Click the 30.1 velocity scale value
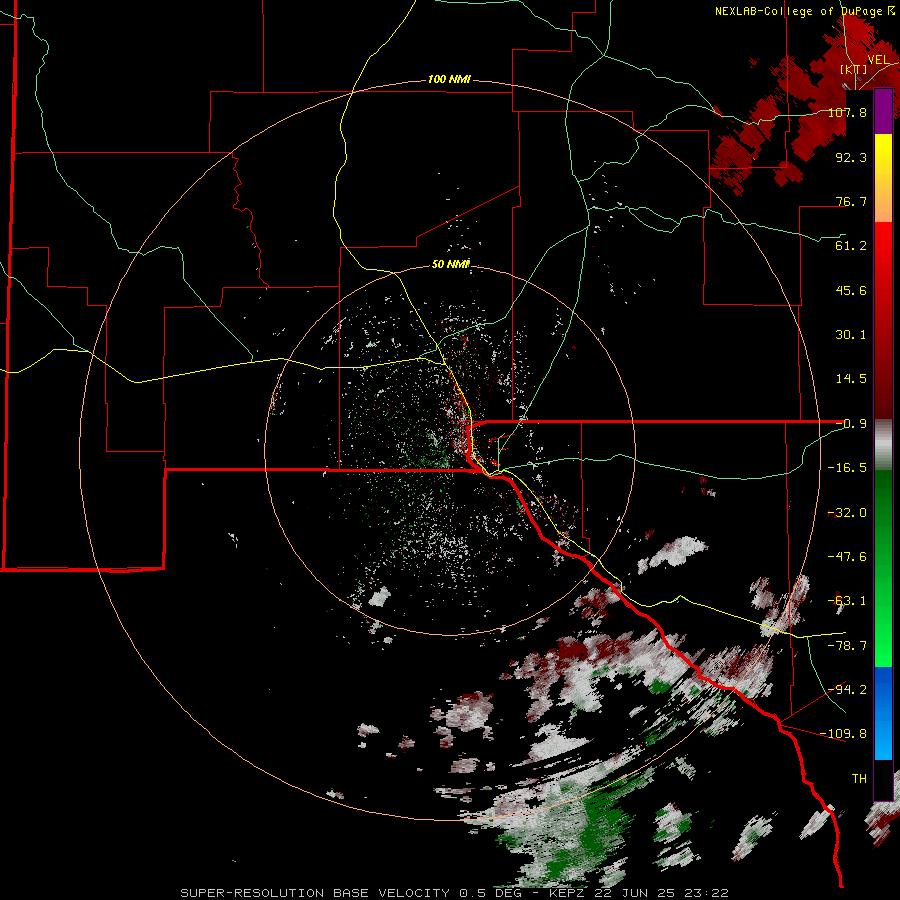Screen dimensions: 900x900 (851, 335)
